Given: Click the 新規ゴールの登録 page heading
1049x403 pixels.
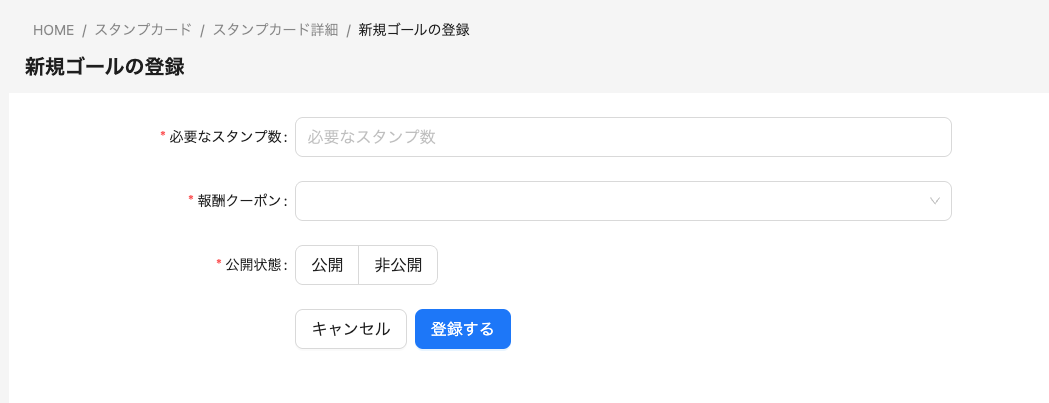Looking at the screenshot, I should pos(104,67).
